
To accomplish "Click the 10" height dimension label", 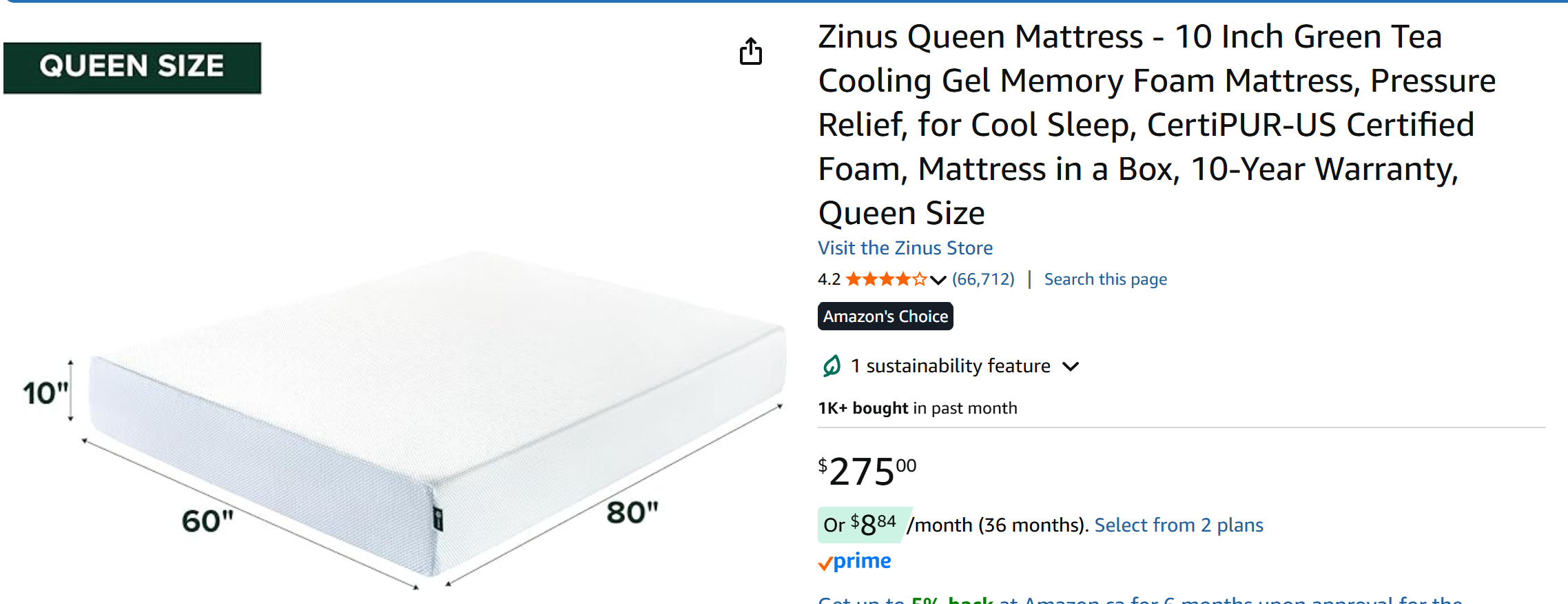I will coord(45,393).
